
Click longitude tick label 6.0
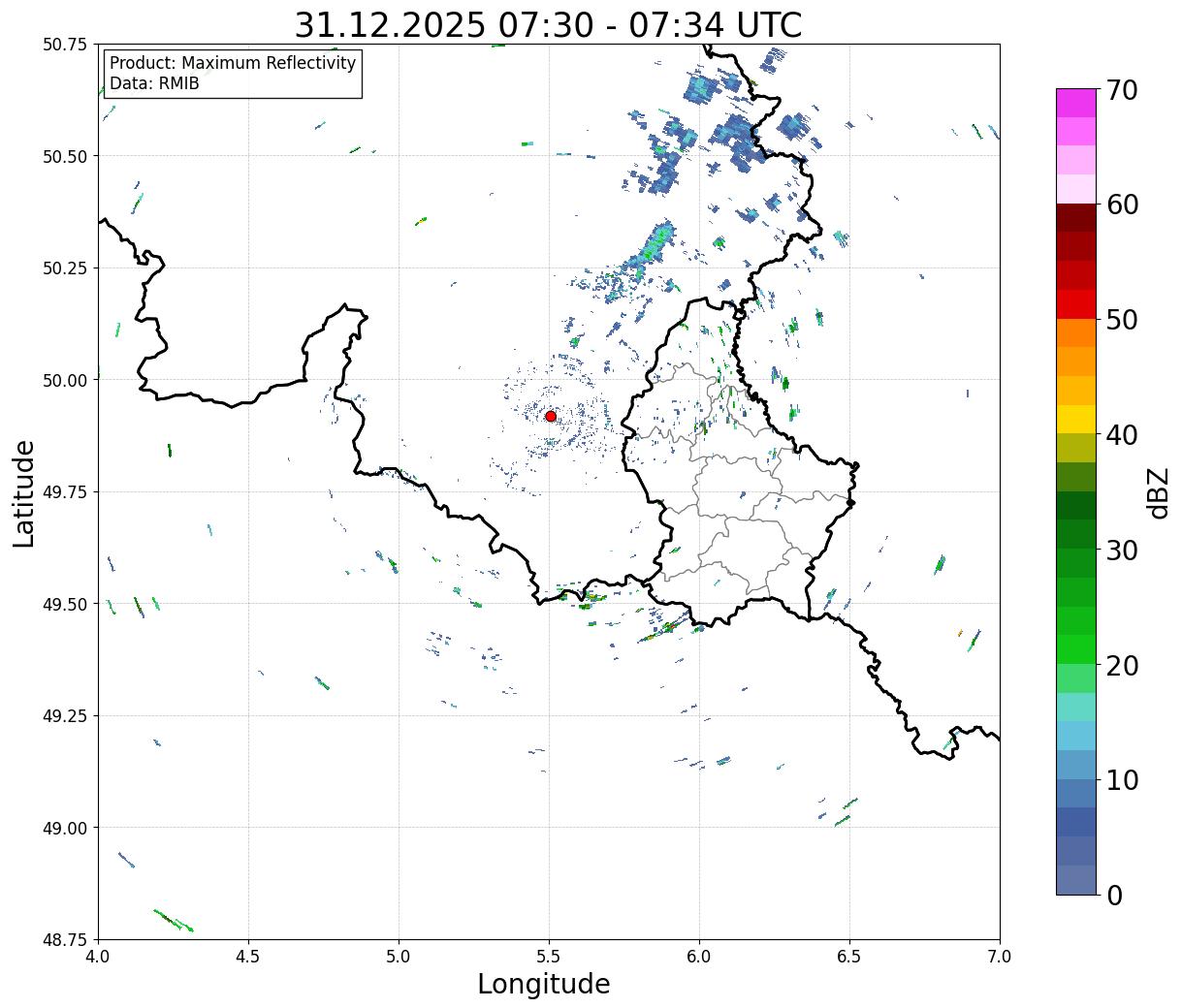coord(699,957)
